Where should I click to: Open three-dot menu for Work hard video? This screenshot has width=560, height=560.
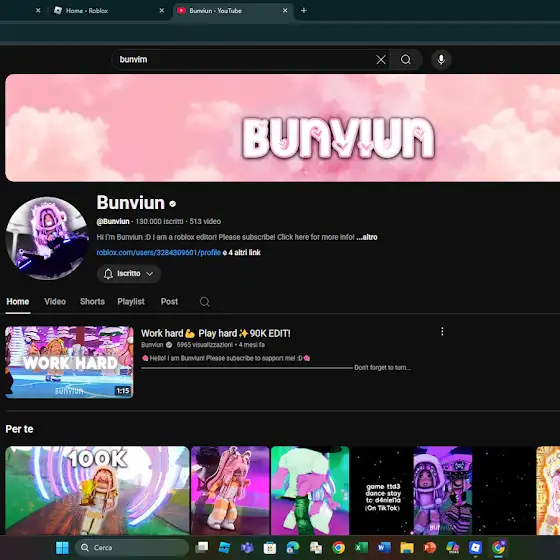pos(442,332)
